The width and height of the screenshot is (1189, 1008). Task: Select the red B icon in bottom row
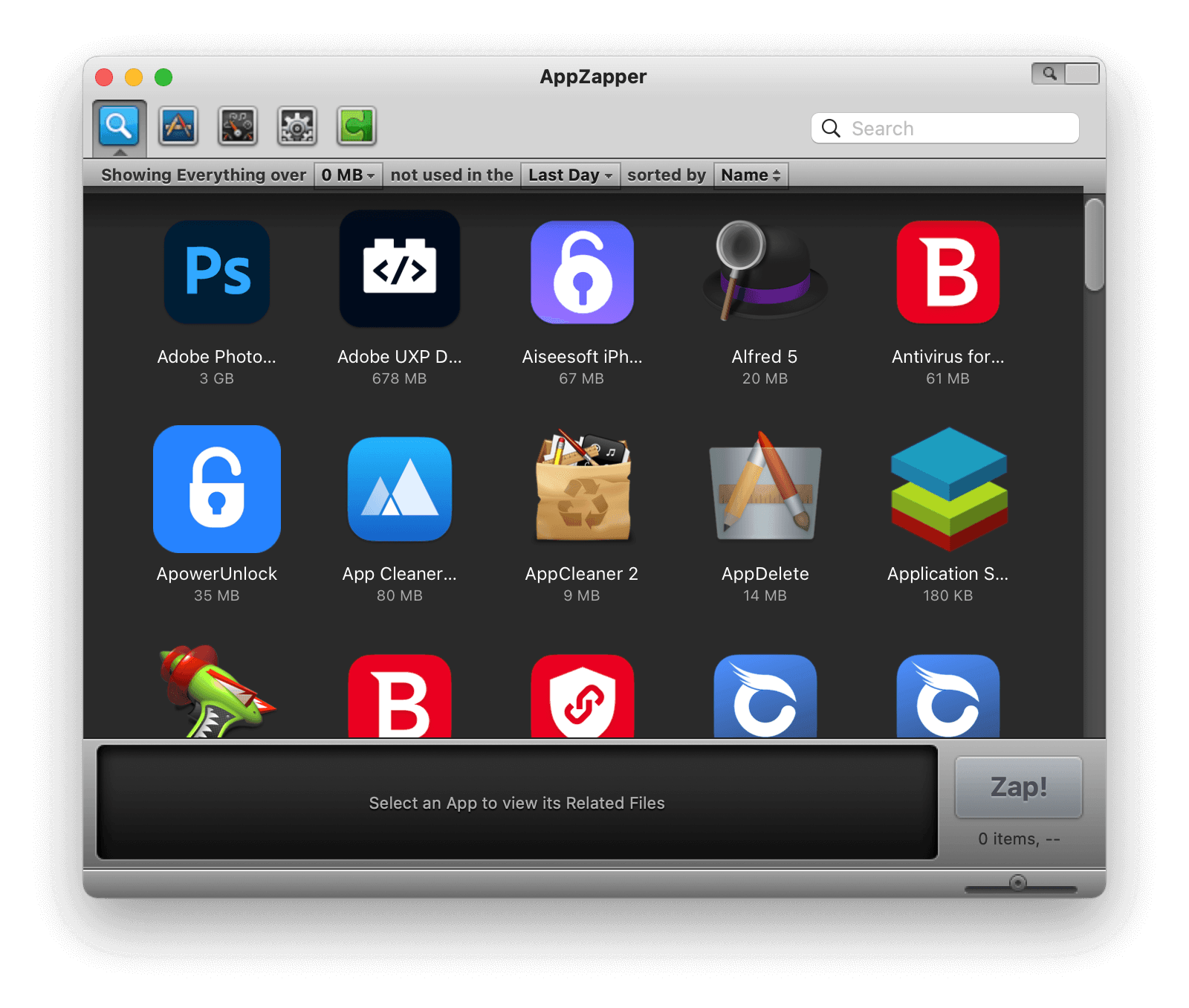[x=400, y=696]
